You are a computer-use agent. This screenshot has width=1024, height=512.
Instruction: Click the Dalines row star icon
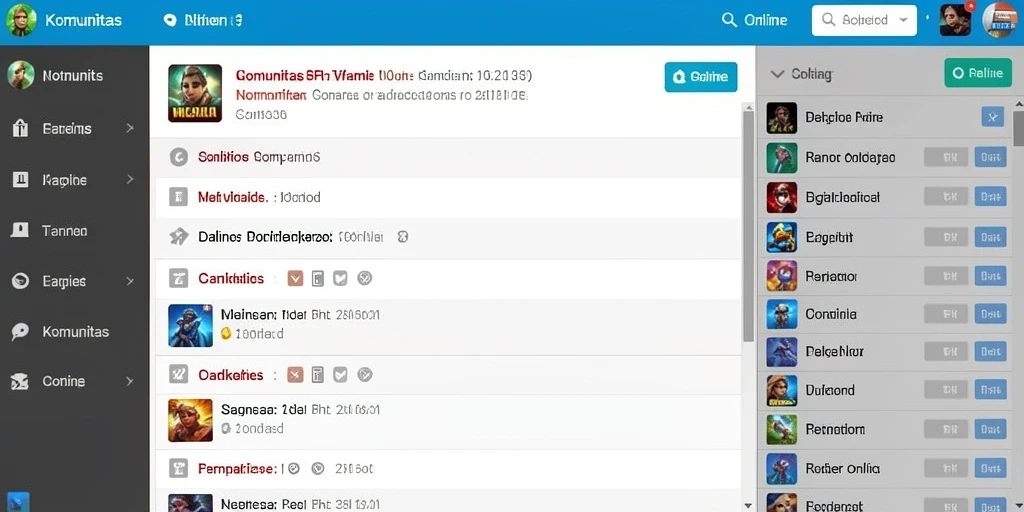coord(178,236)
